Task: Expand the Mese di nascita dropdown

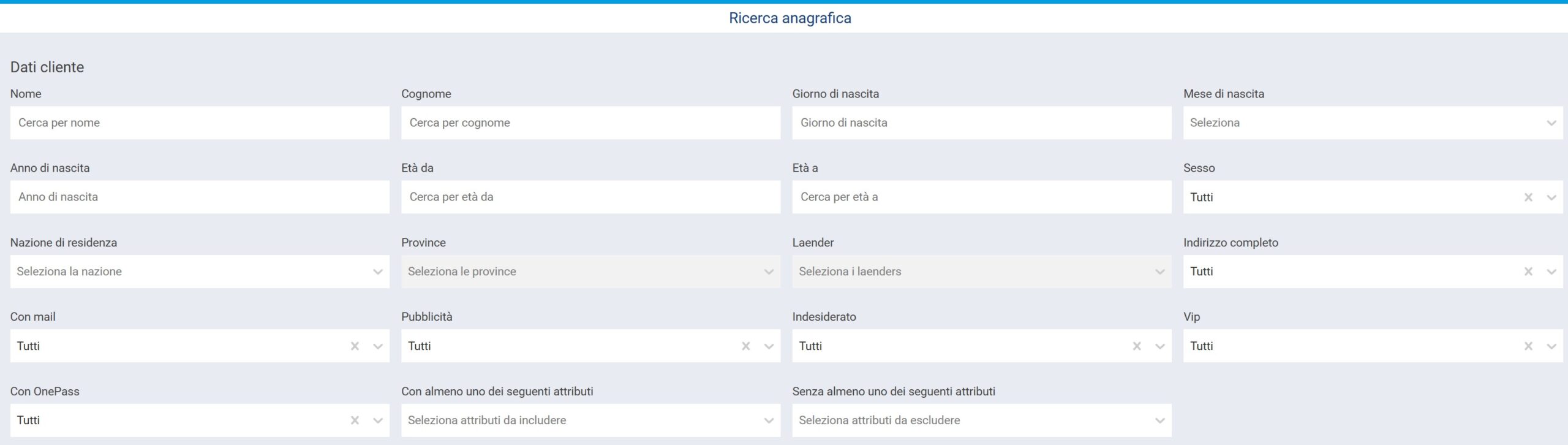Action: [1372, 123]
